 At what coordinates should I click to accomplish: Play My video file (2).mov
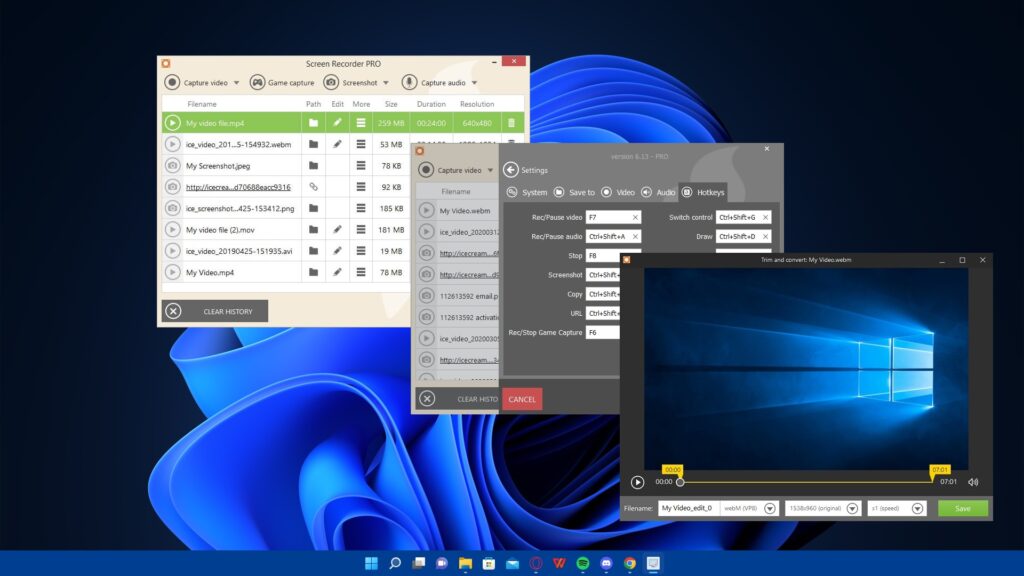[x=172, y=229]
